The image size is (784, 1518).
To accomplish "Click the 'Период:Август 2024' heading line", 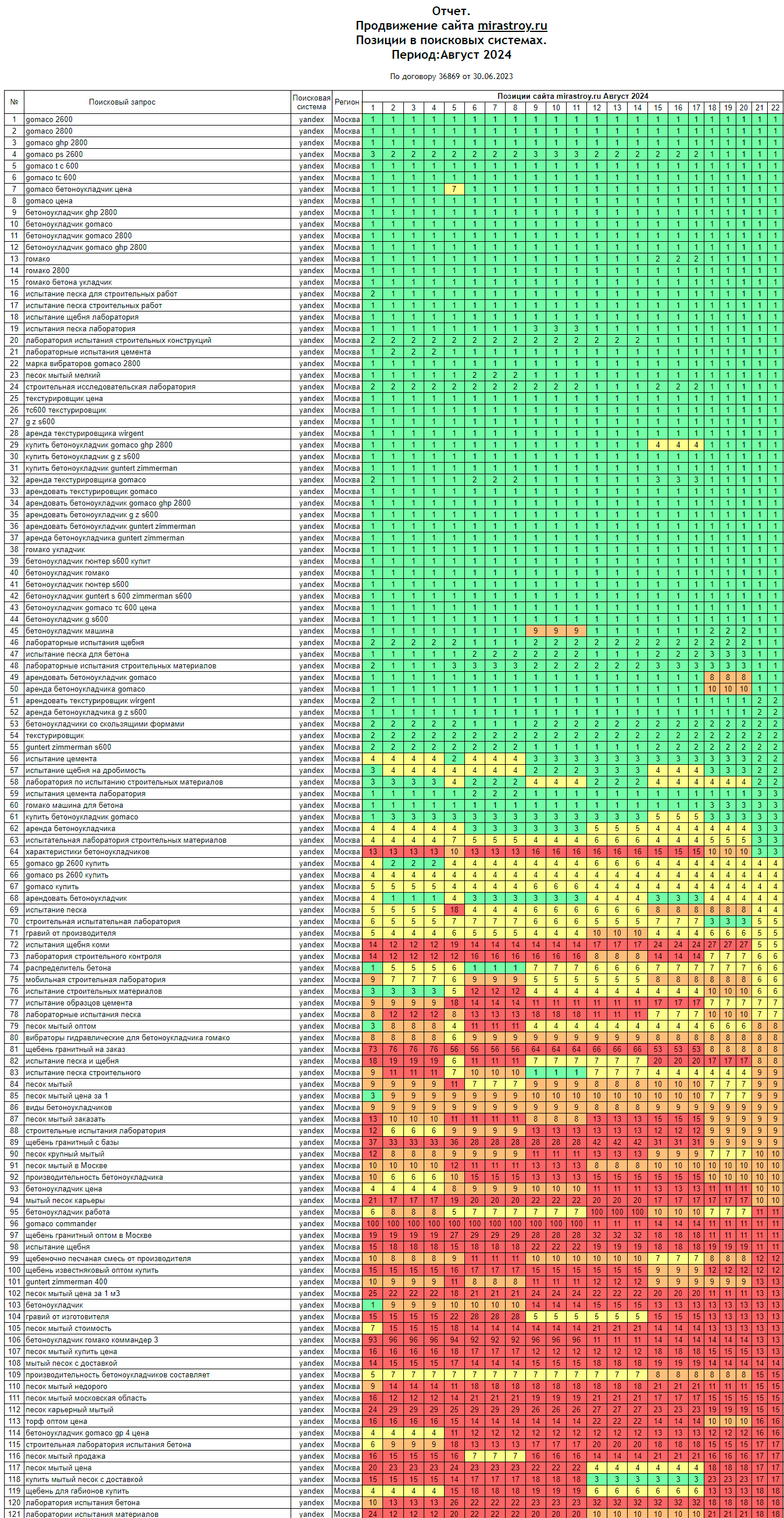I will point(452,55).
